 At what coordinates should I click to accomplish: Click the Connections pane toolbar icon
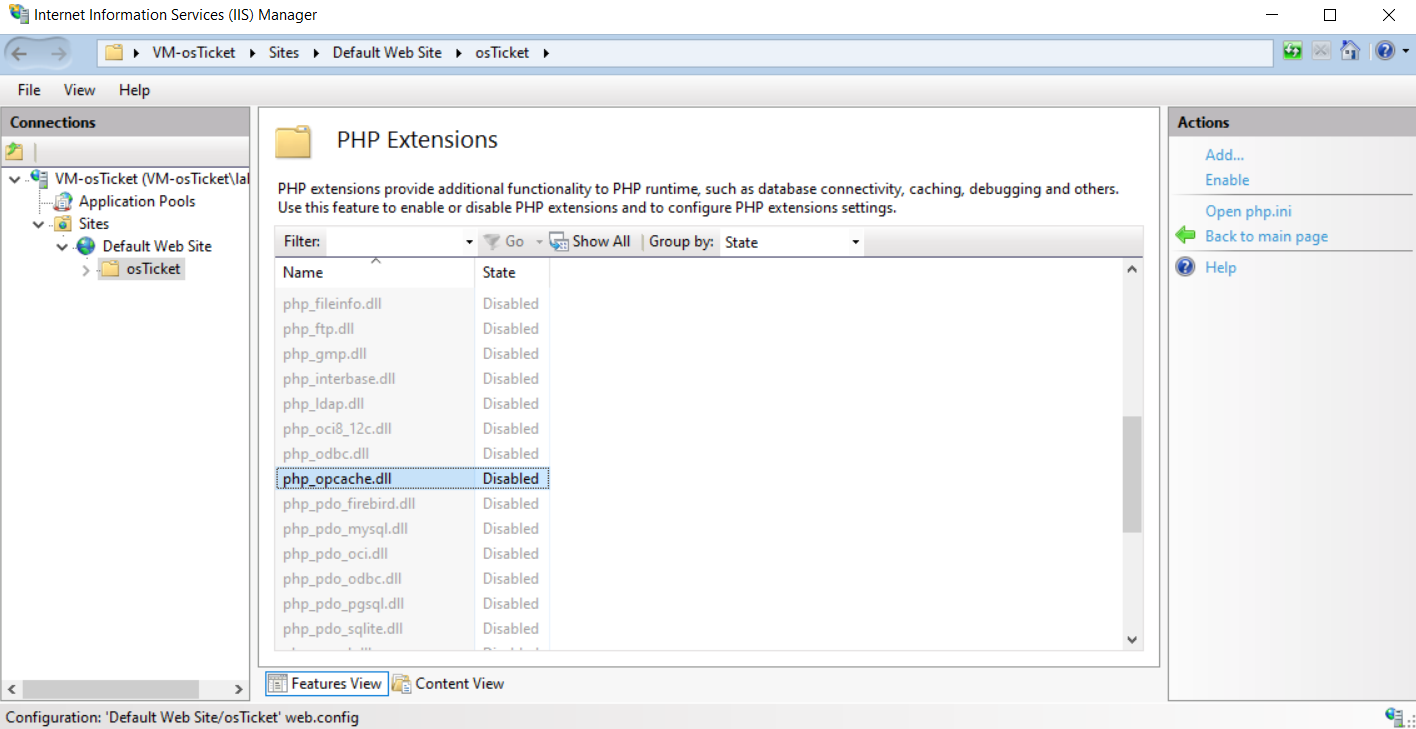pyautogui.click(x=14, y=152)
